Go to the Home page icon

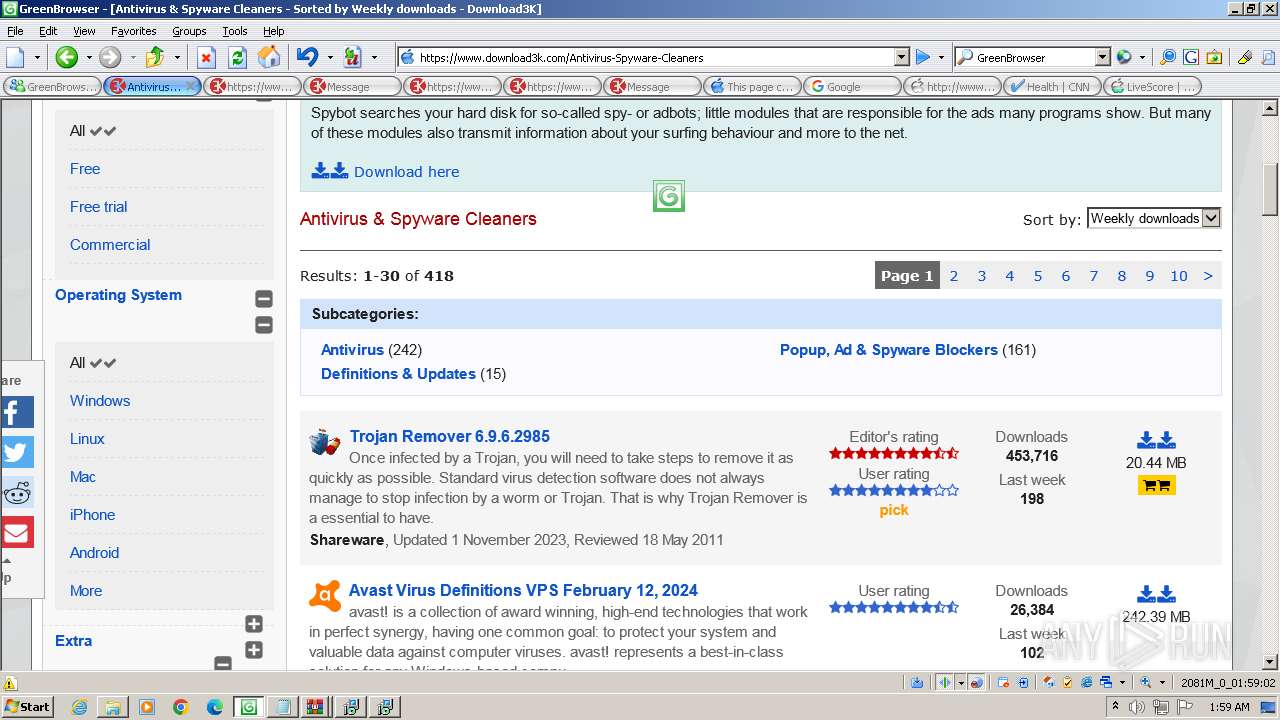point(269,57)
